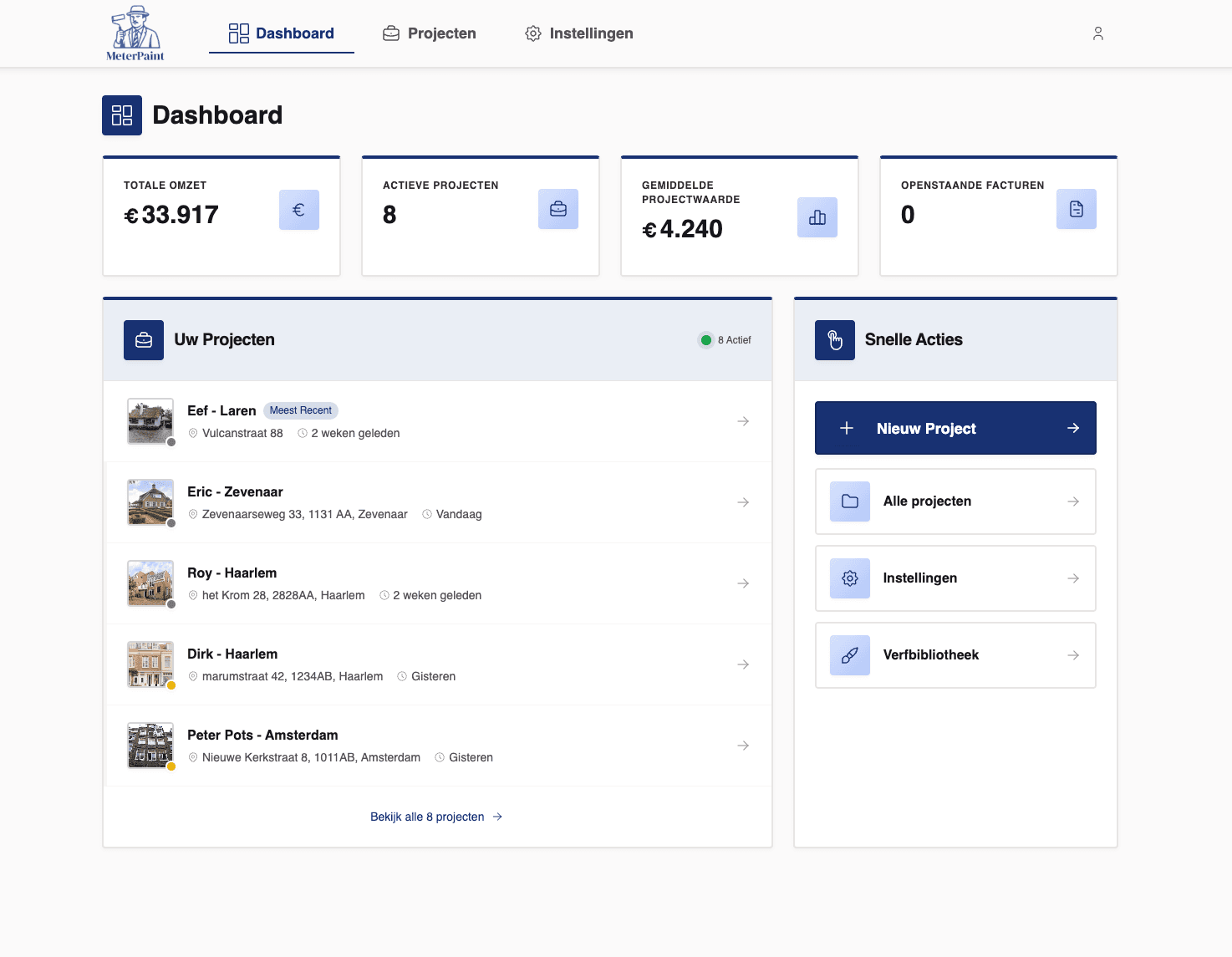
Task: Select the briefcase icon on Actieve Projecten card
Action: point(557,209)
